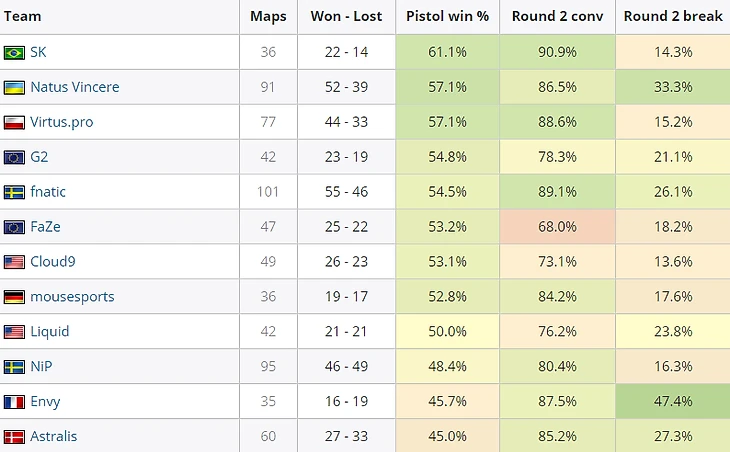Sort by Round 2 break column header
730x452 pixels.
coord(673,16)
